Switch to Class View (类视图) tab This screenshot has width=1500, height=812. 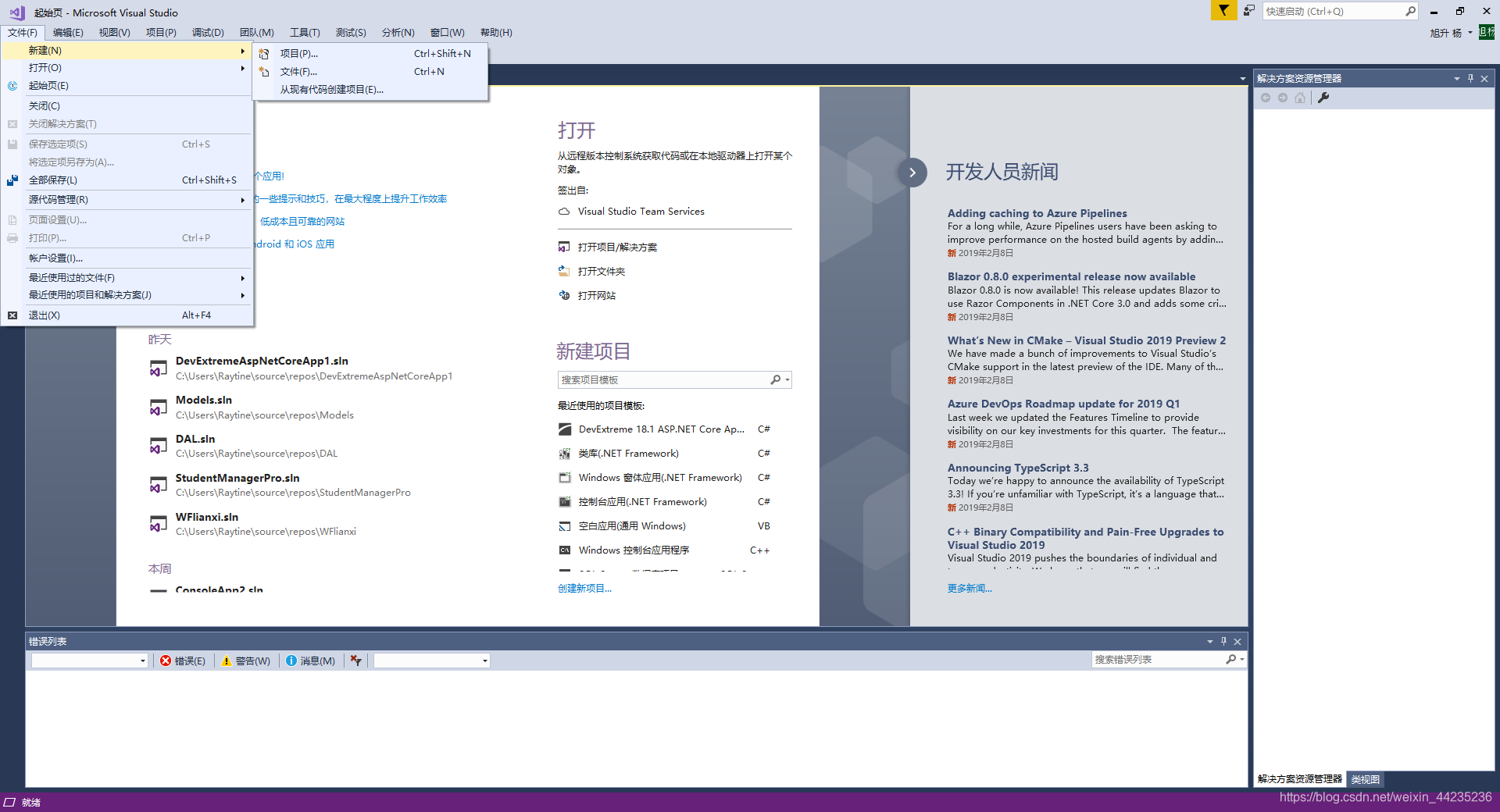[1365, 779]
